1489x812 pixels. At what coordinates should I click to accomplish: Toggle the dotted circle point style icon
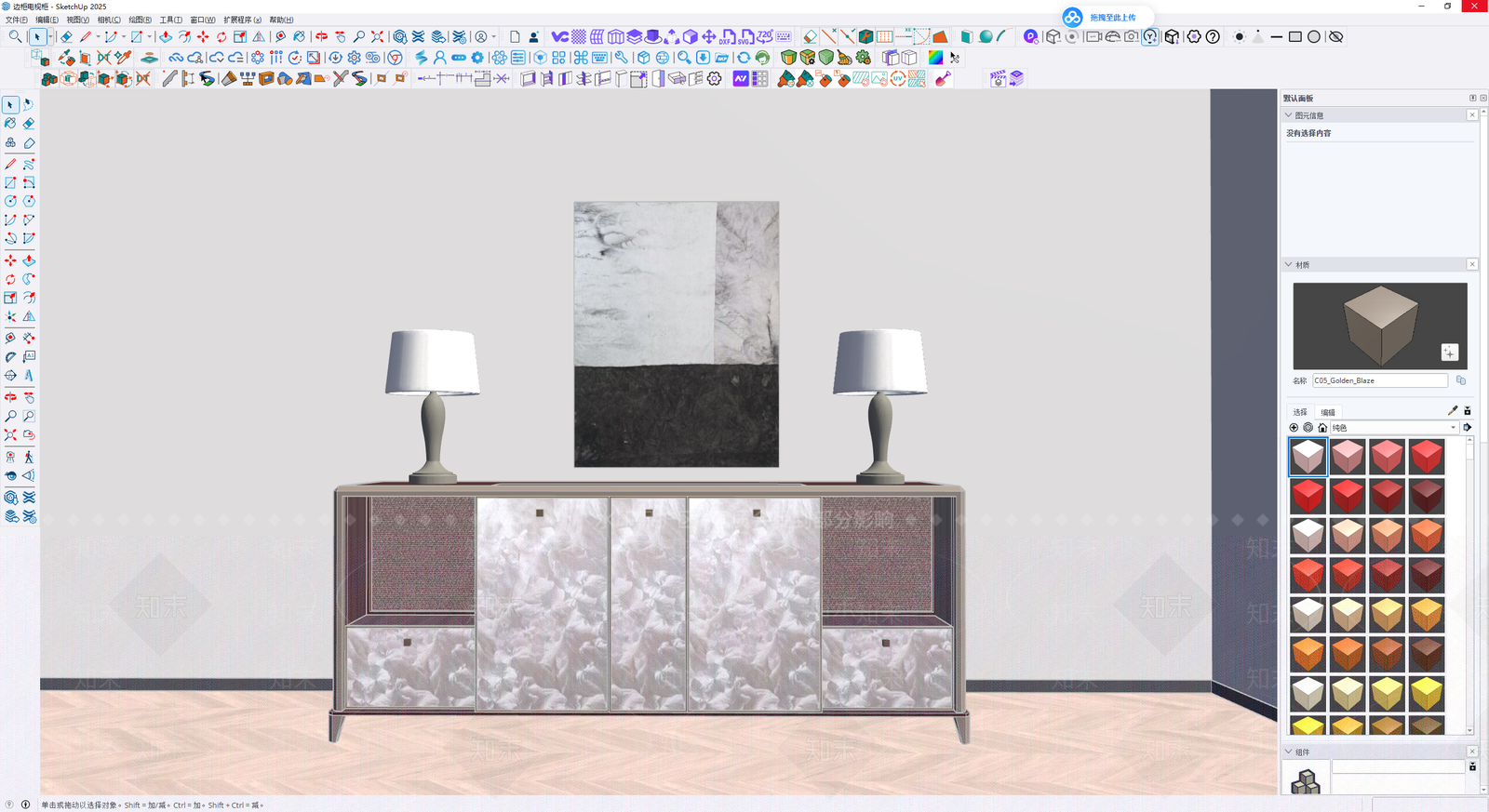[x=1239, y=36]
